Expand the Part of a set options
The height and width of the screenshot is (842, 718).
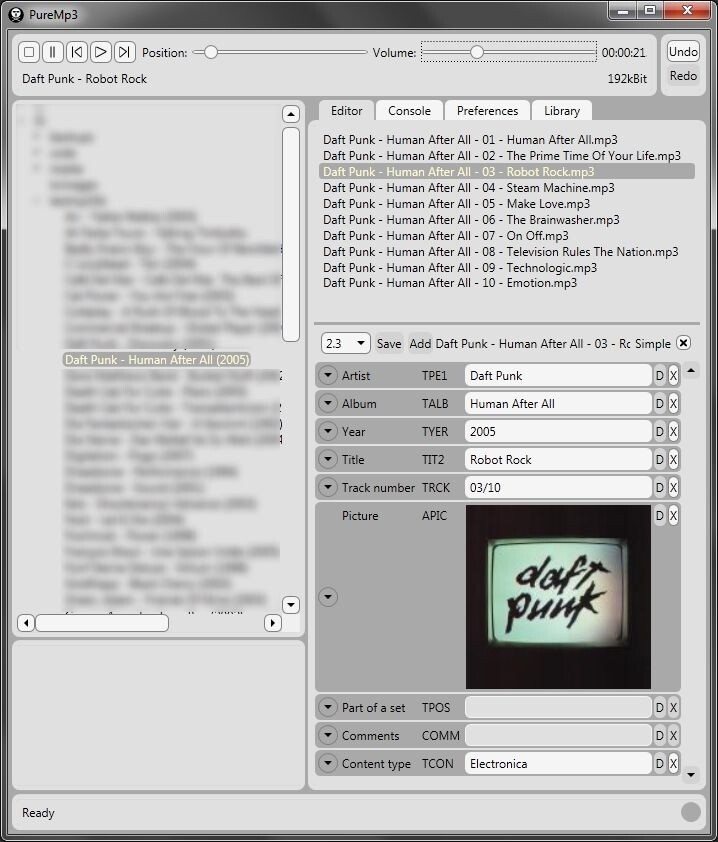pyautogui.click(x=328, y=707)
